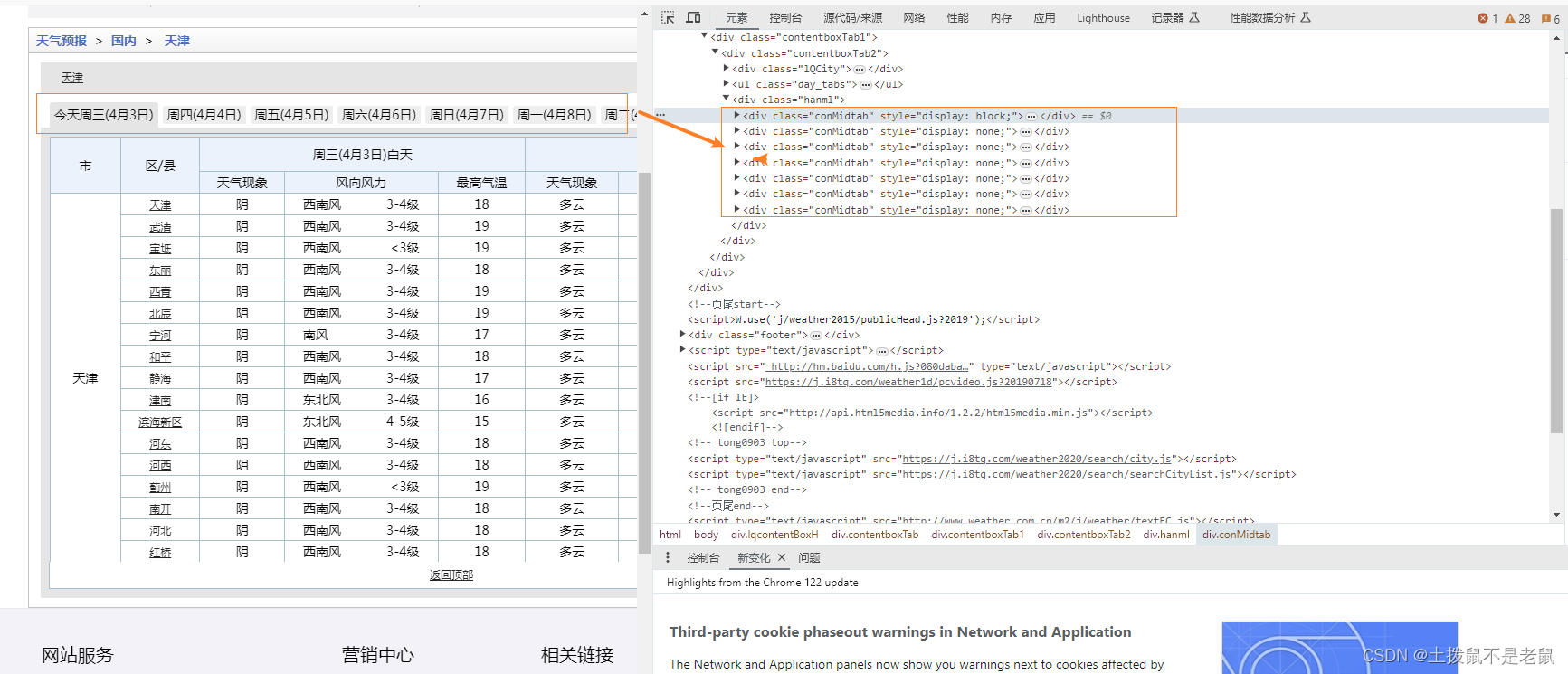Open the Lighthouse tab
Screen dimensions: 1568x674
pos(1103,18)
